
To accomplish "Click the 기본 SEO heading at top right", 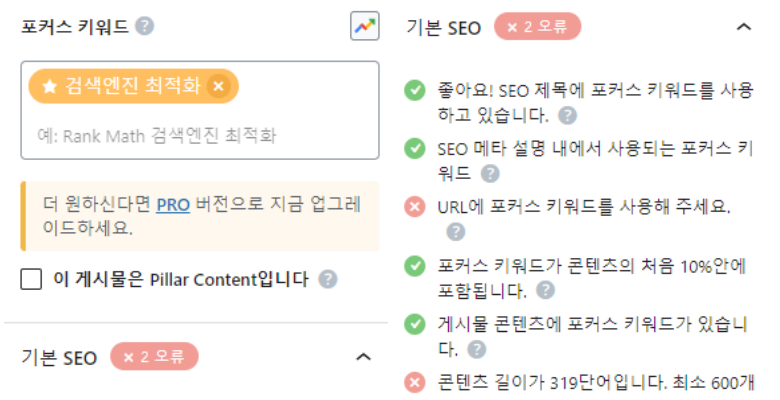I will coord(444,27).
